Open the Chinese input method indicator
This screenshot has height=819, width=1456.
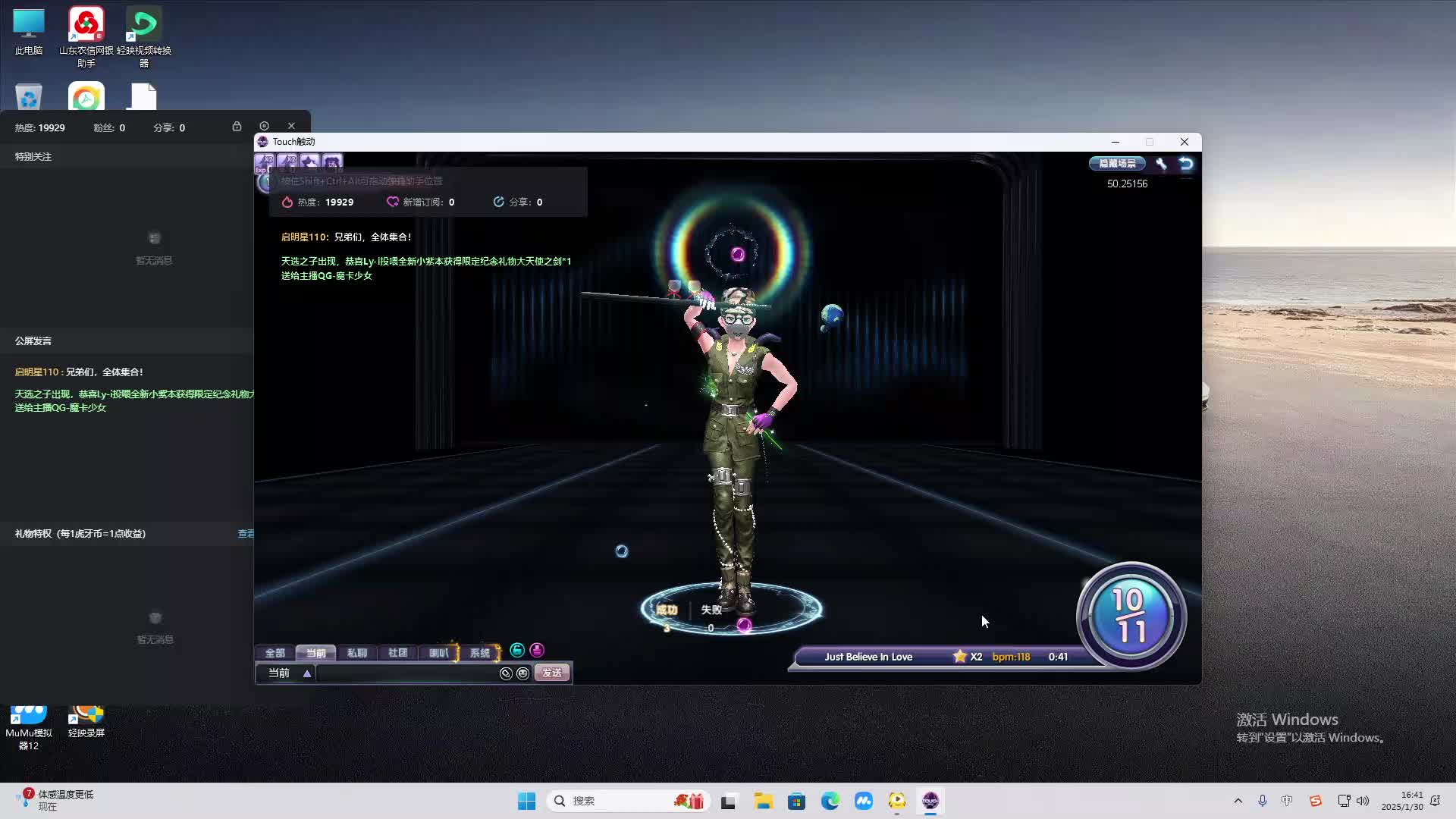[x=1287, y=801]
